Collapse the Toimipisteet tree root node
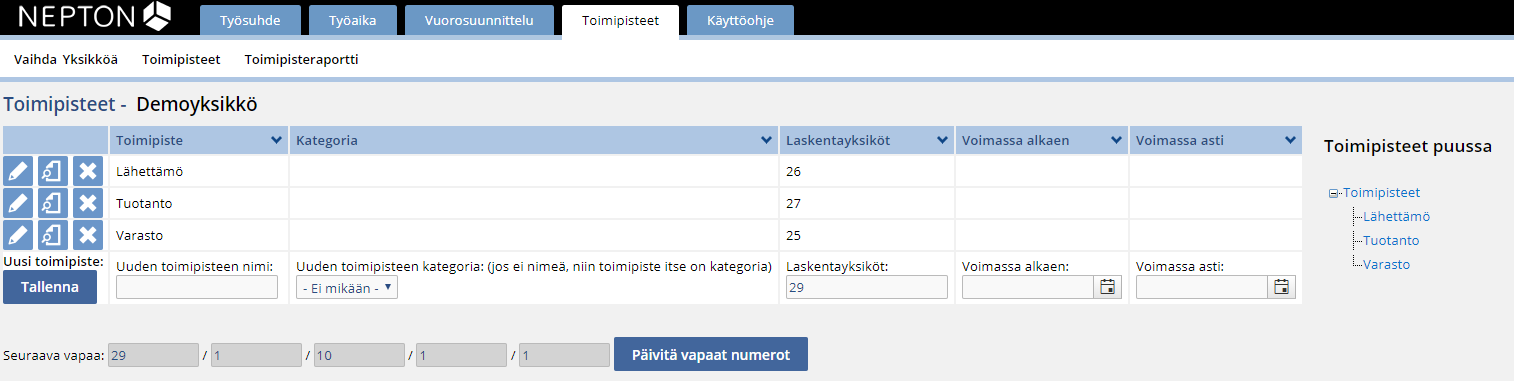Screen dimensions: 1514x381 tap(1334, 193)
